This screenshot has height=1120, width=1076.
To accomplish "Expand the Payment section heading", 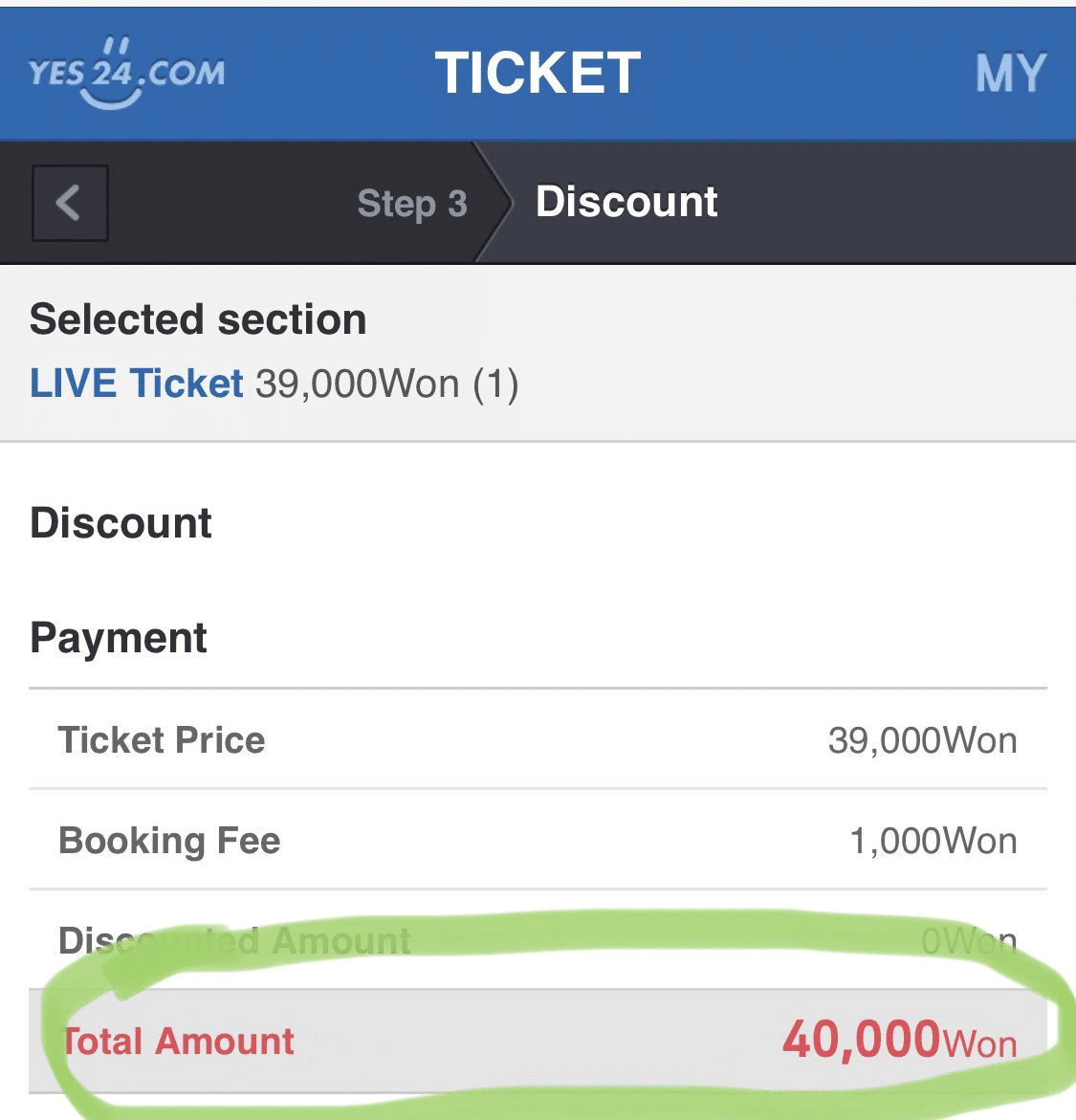I will [x=119, y=638].
